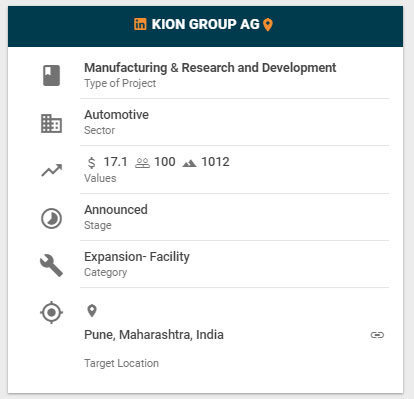Click the Expansion- Facility category entry
Screen dimensions: 414x399
[x=234, y=264]
